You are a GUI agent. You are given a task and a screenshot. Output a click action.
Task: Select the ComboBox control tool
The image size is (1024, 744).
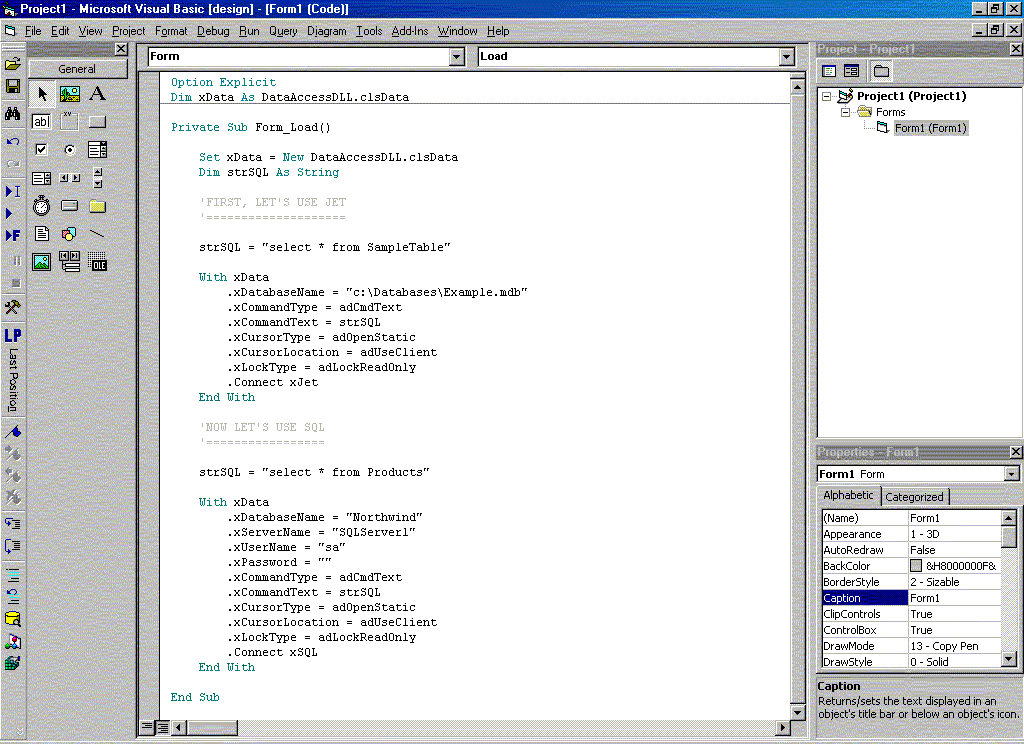coord(97,150)
